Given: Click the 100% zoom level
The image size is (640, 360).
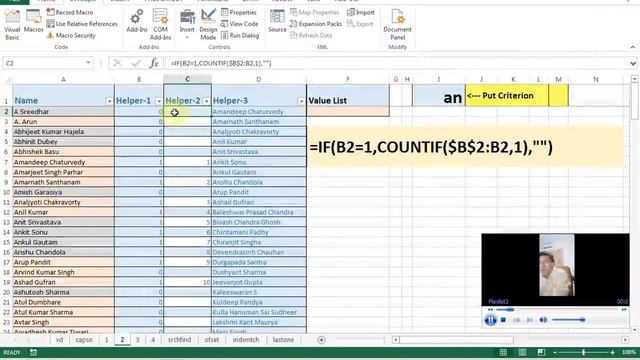Looking at the screenshot, I should (629, 352).
